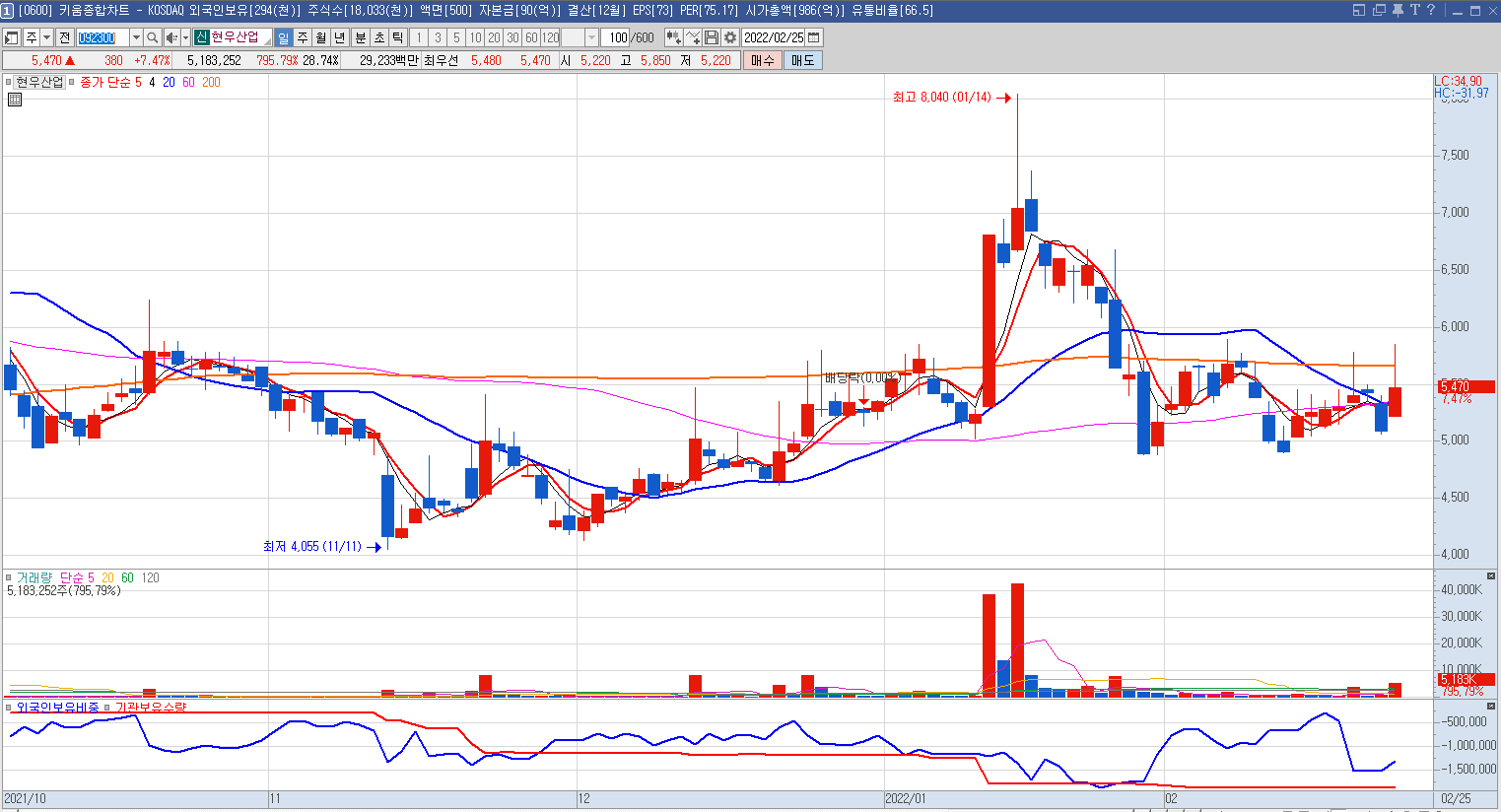Select second 초 chart period
The image size is (1501, 812).
click(379, 37)
